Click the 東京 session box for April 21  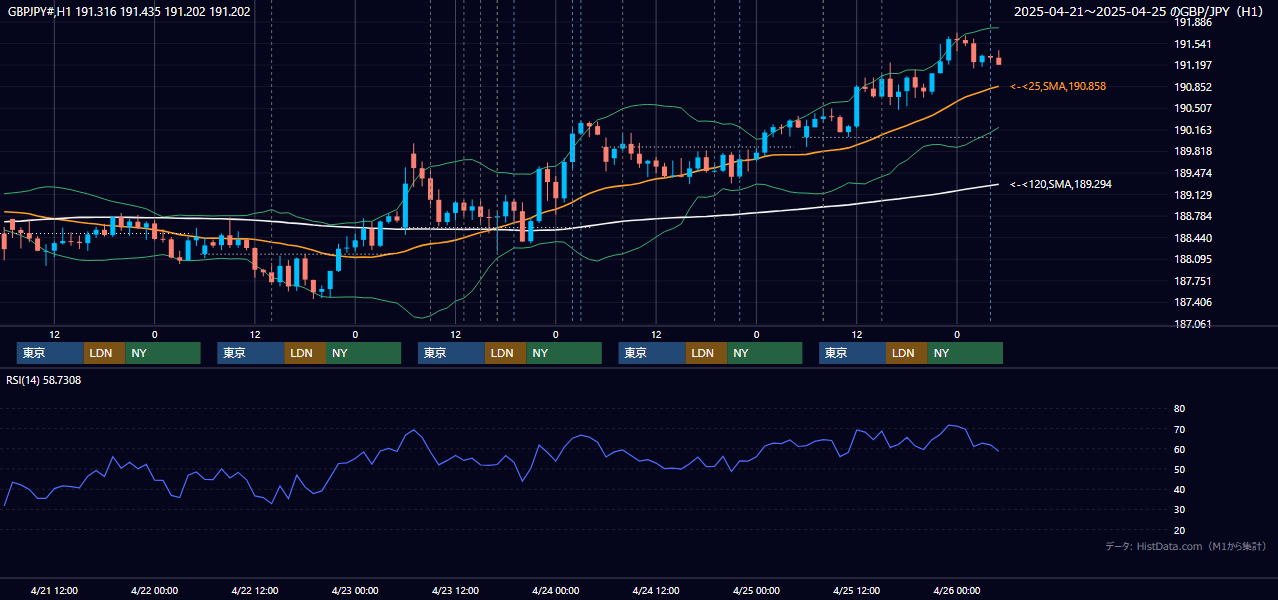point(50,353)
